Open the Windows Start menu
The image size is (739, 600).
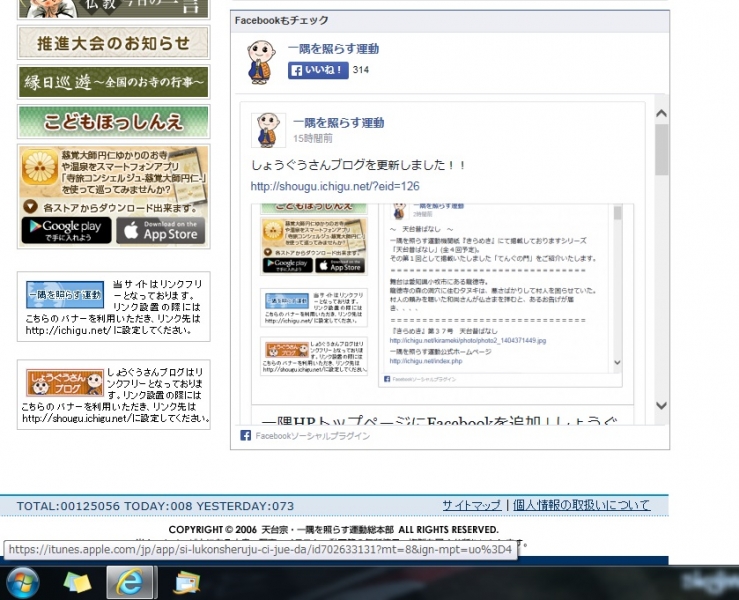point(22,581)
